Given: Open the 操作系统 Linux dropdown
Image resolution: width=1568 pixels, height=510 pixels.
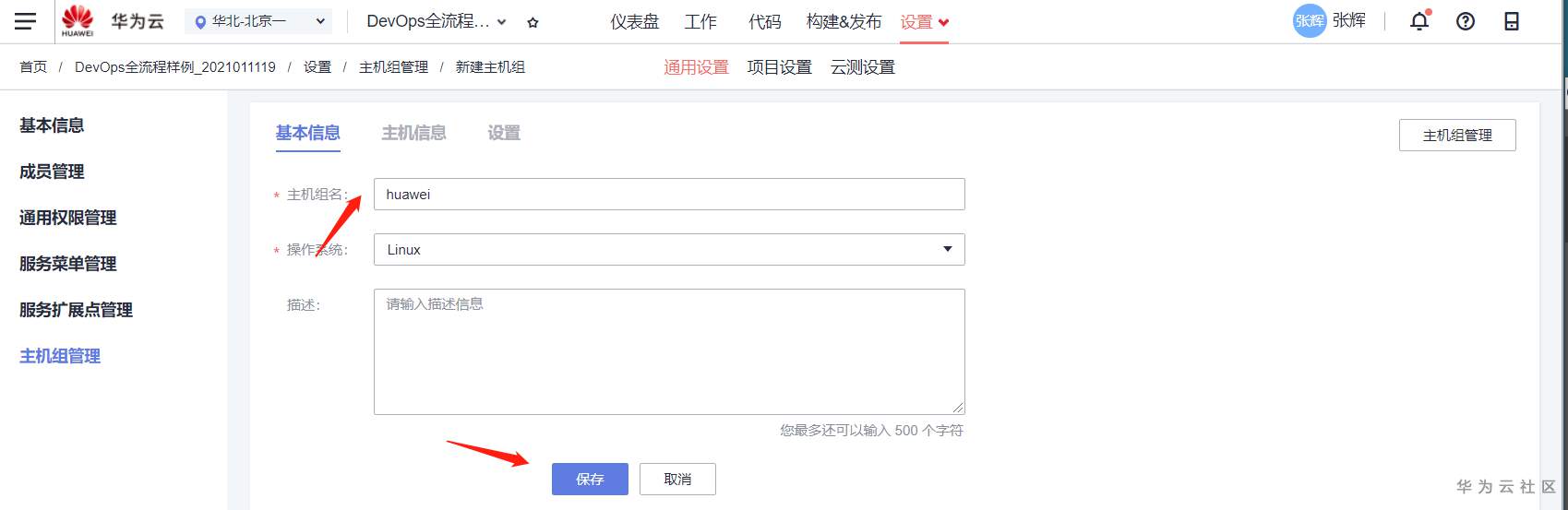Looking at the screenshot, I should (669, 249).
